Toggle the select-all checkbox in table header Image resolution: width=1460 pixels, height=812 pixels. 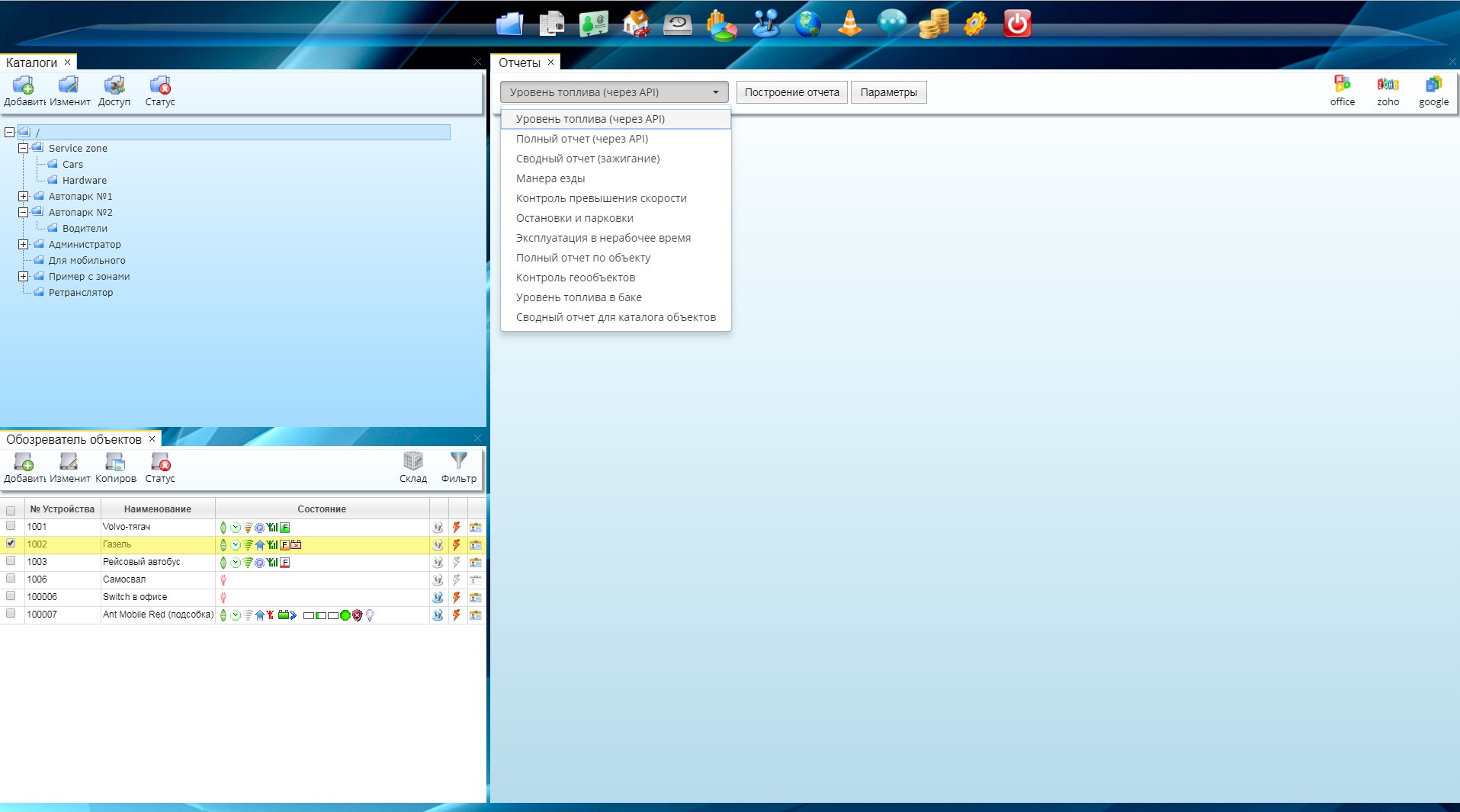pos(11,510)
